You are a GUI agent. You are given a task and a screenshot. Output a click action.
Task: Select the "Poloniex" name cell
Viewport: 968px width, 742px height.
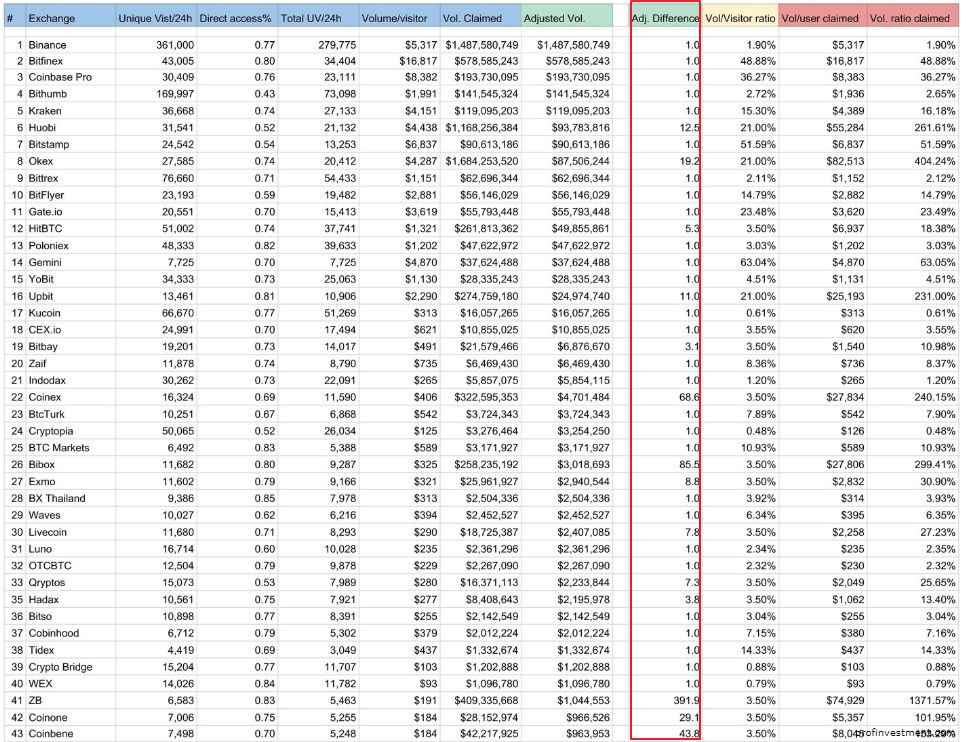coord(49,246)
